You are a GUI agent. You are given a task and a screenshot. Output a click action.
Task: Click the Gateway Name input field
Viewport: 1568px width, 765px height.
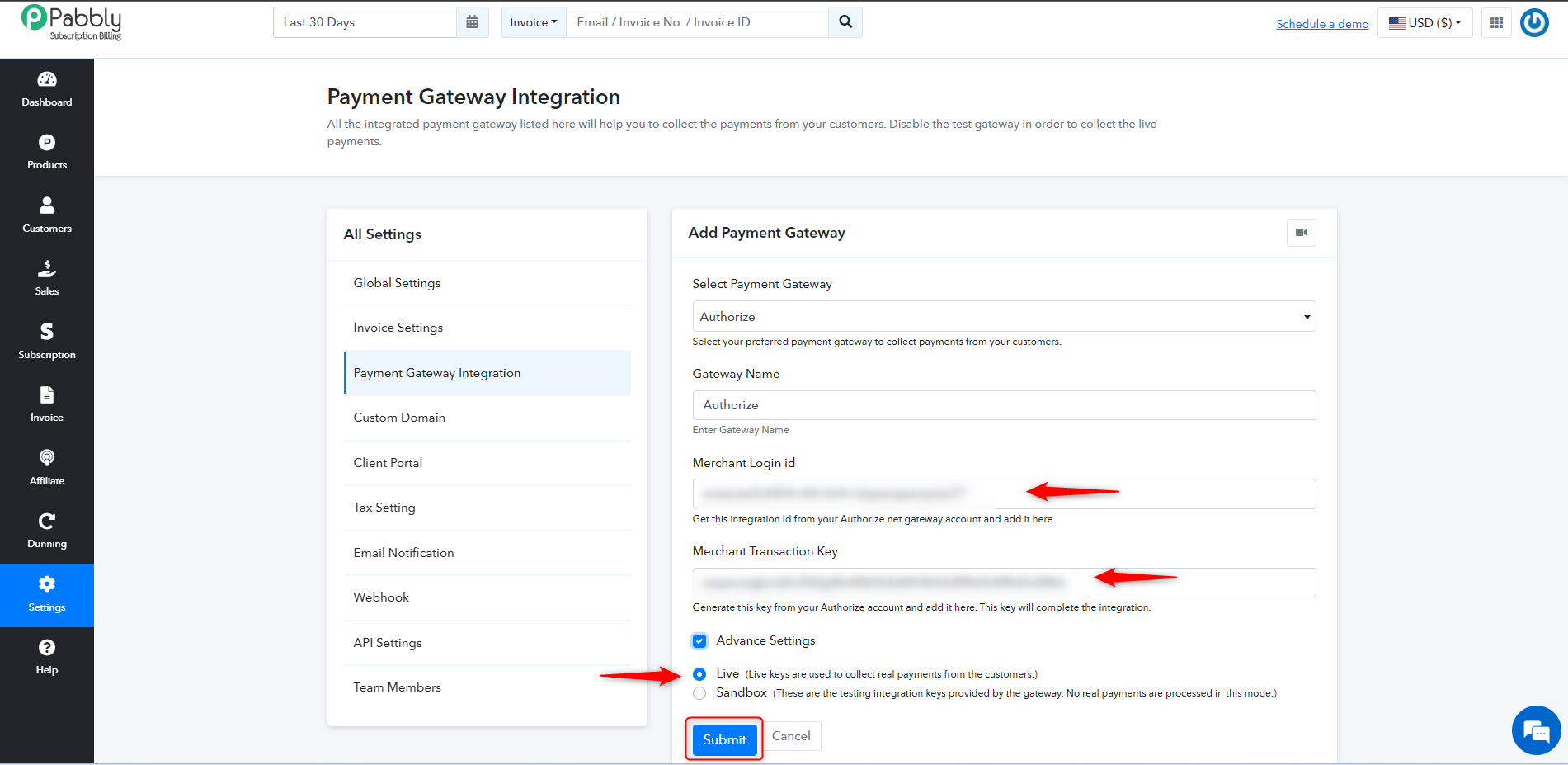tap(1004, 405)
